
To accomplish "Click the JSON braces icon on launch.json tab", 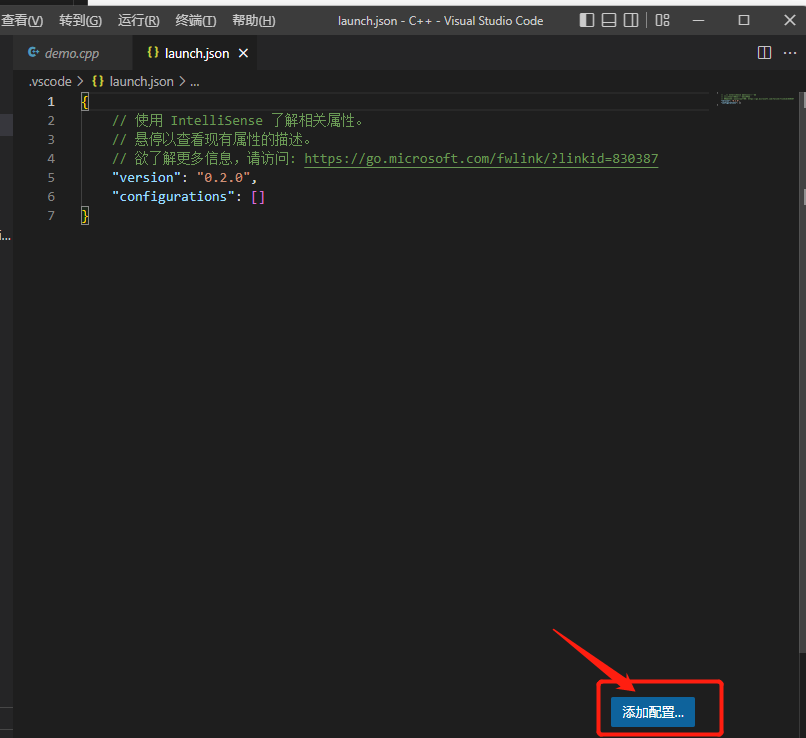I will click(151, 53).
